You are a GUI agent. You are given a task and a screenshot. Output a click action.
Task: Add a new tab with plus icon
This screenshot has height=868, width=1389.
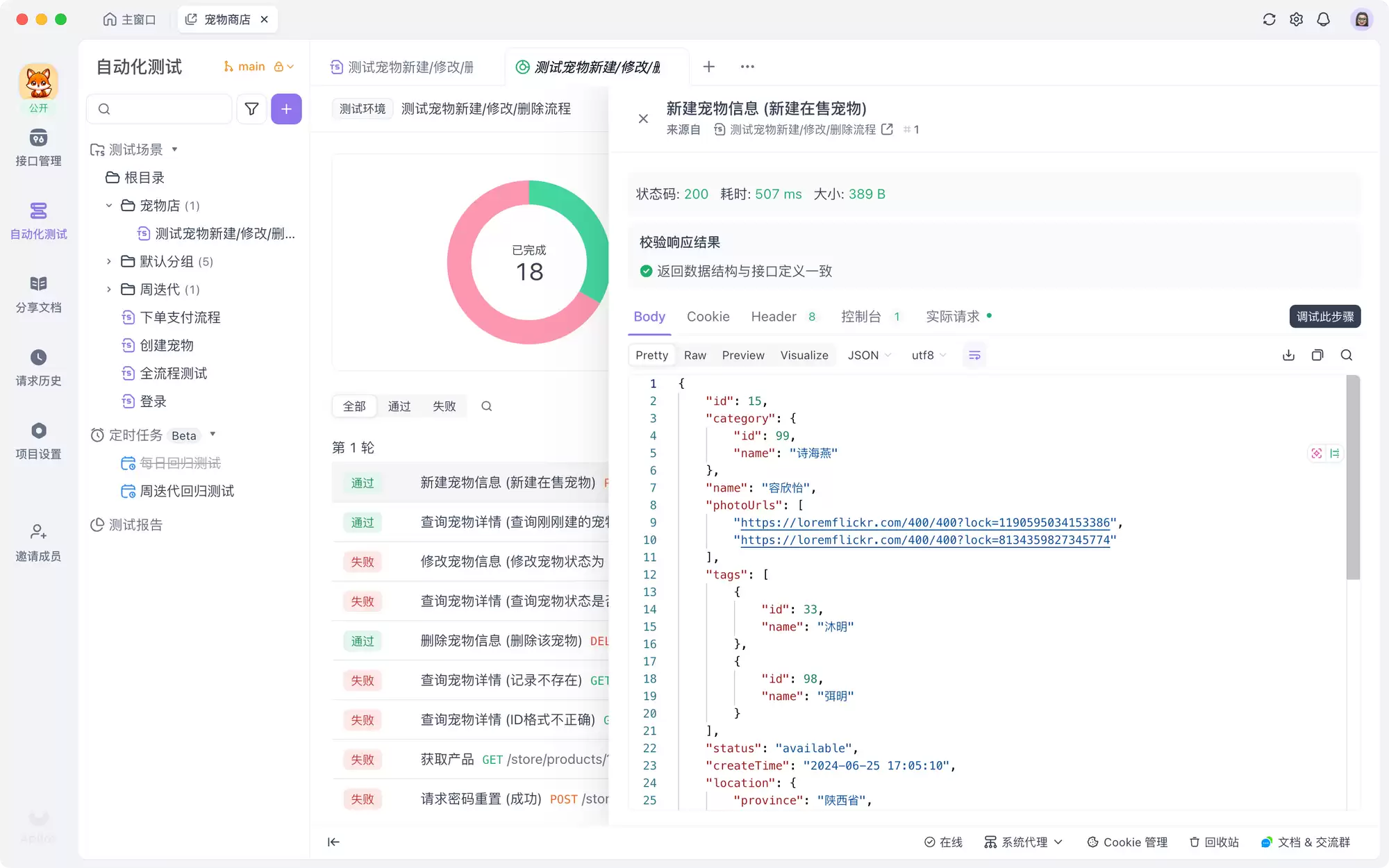(708, 67)
